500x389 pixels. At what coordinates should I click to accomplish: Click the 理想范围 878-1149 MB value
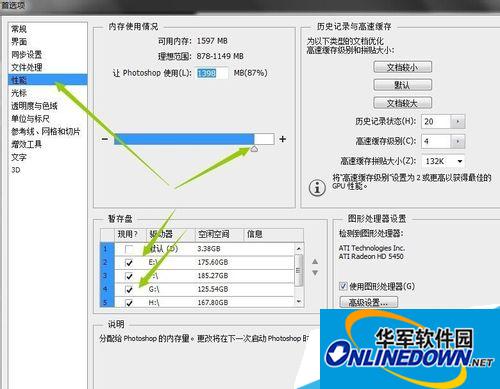220,56
